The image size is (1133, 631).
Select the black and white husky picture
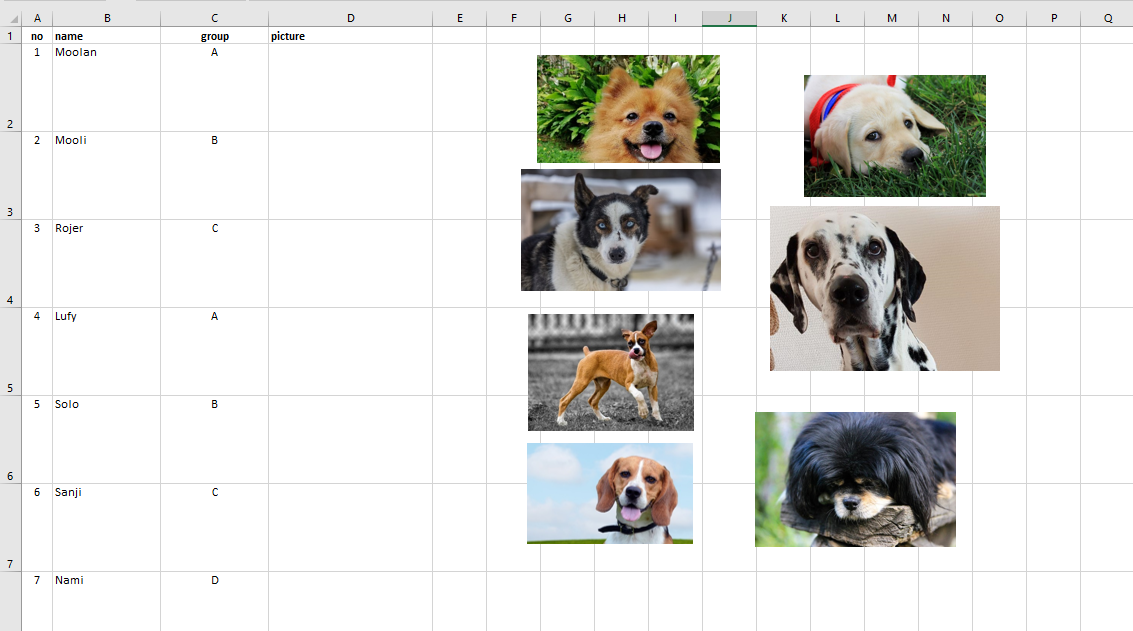(x=620, y=230)
